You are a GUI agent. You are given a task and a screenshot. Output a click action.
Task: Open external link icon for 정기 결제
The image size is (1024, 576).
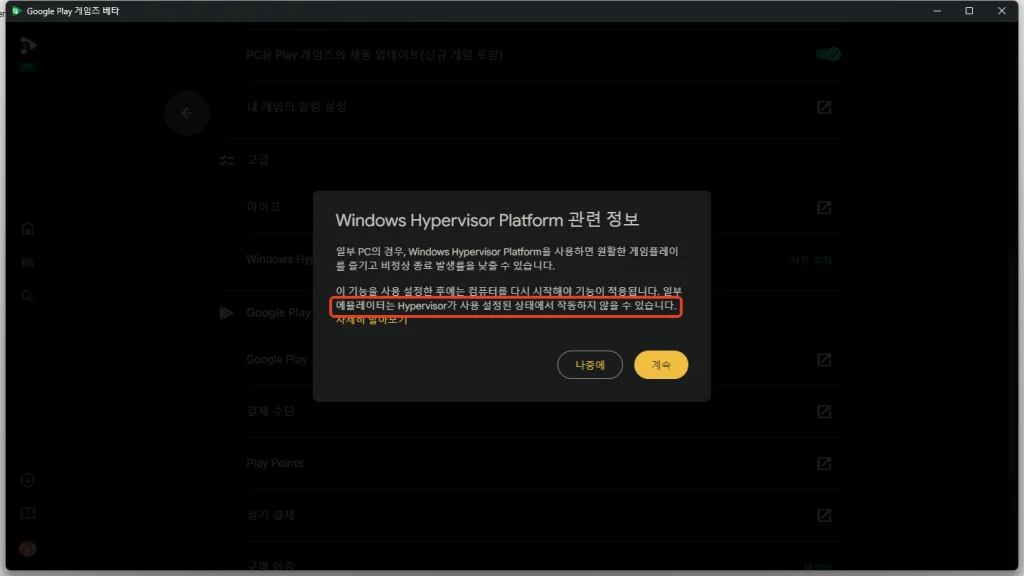pos(824,515)
